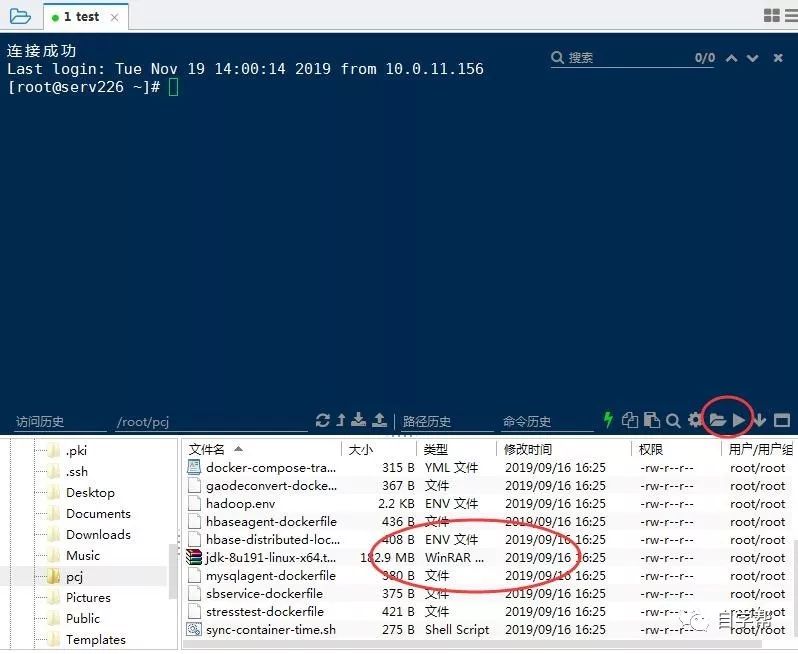798x654 pixels.
Task: Click the play run icon in toolbar
Action: pyautogui.click(x=738, y=420)
